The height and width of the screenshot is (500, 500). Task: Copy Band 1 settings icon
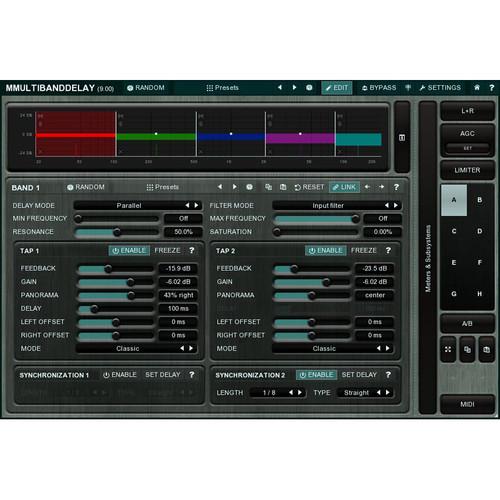pos(268,187)
